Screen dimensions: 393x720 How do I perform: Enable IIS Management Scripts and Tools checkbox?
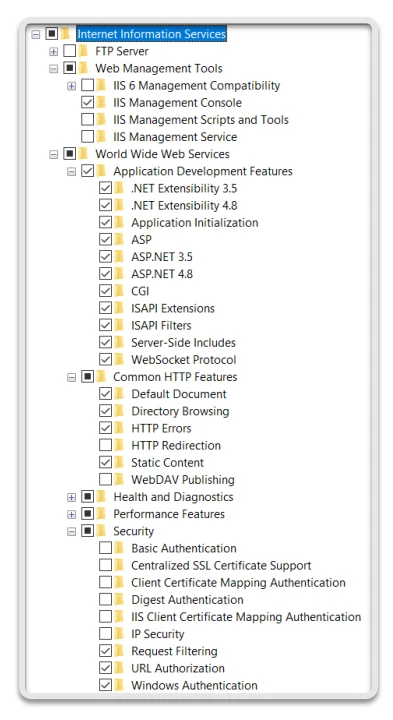click(x=87, y=119)
